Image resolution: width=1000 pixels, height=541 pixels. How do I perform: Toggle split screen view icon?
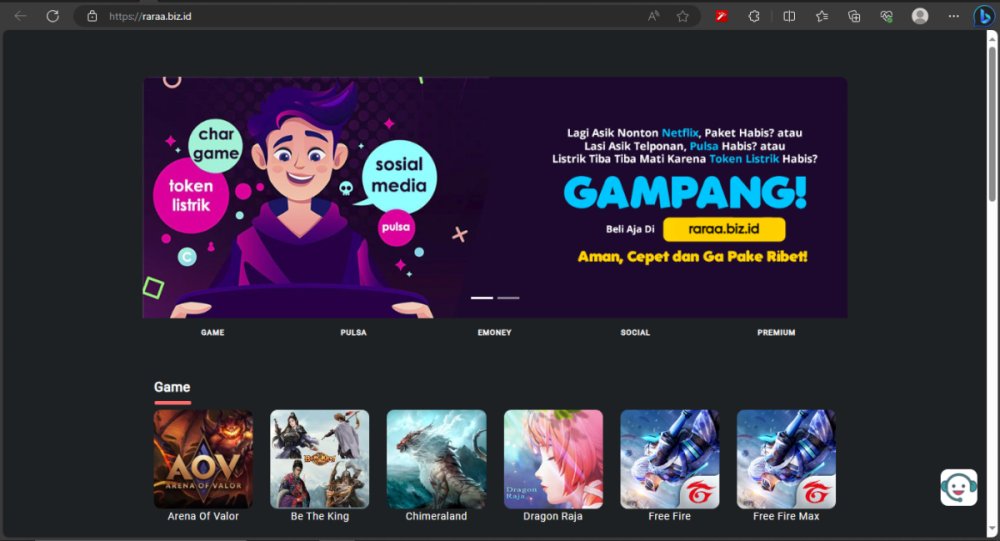click(789, 16)
